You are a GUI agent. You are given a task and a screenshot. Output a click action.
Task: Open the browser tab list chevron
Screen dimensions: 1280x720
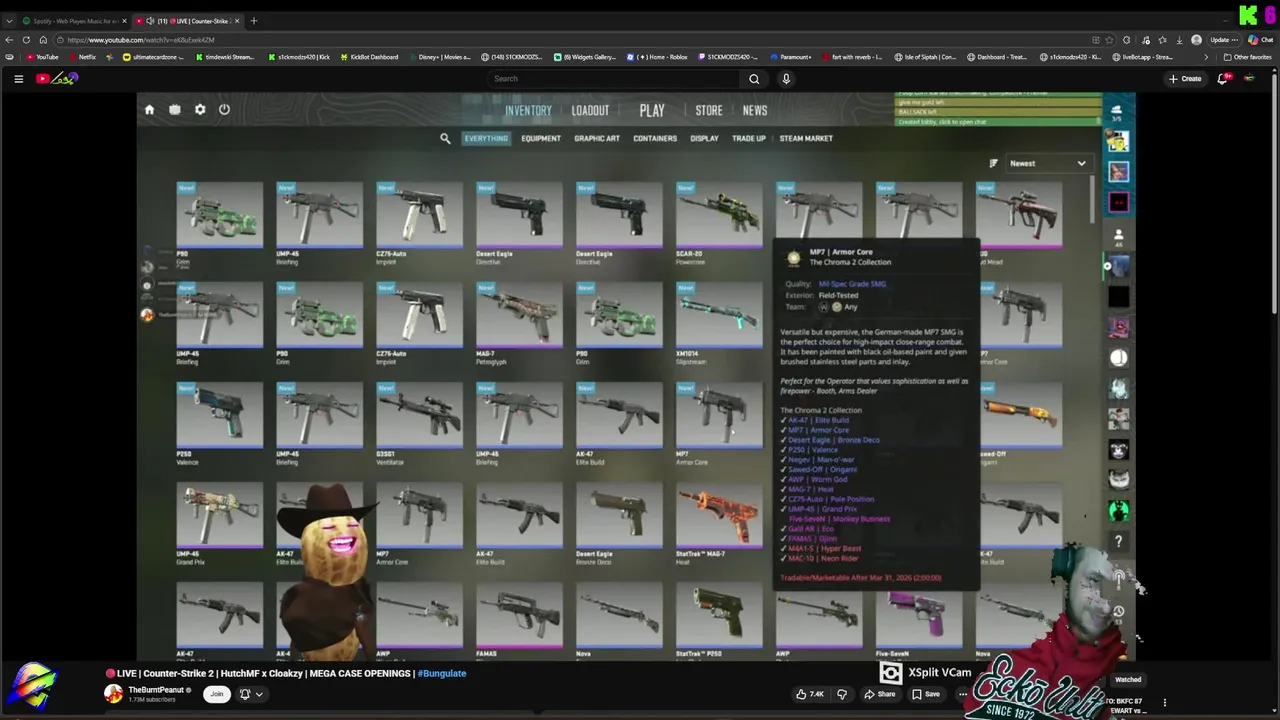click(x=9, y=21)
